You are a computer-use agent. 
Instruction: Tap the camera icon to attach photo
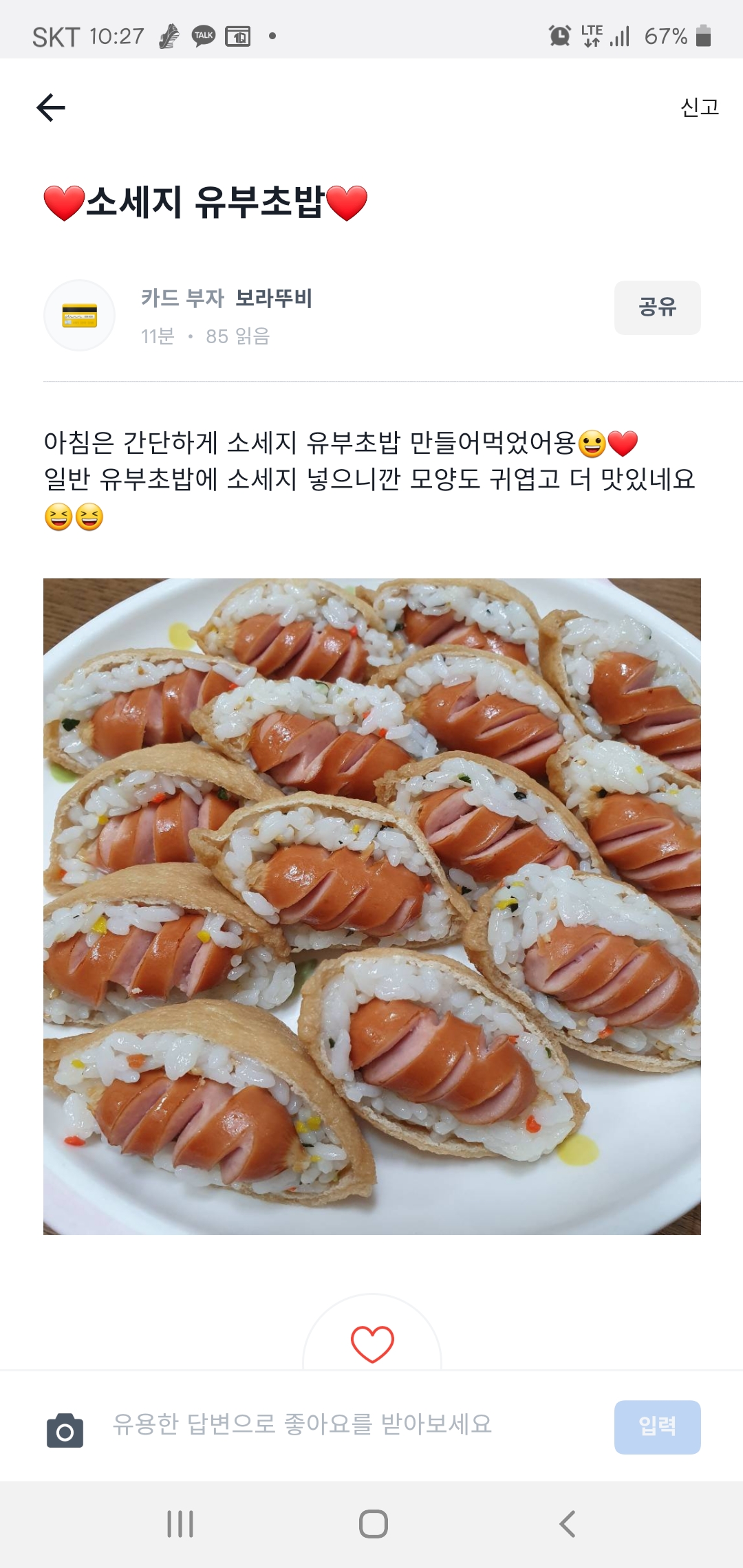[x=65, y=1430]
